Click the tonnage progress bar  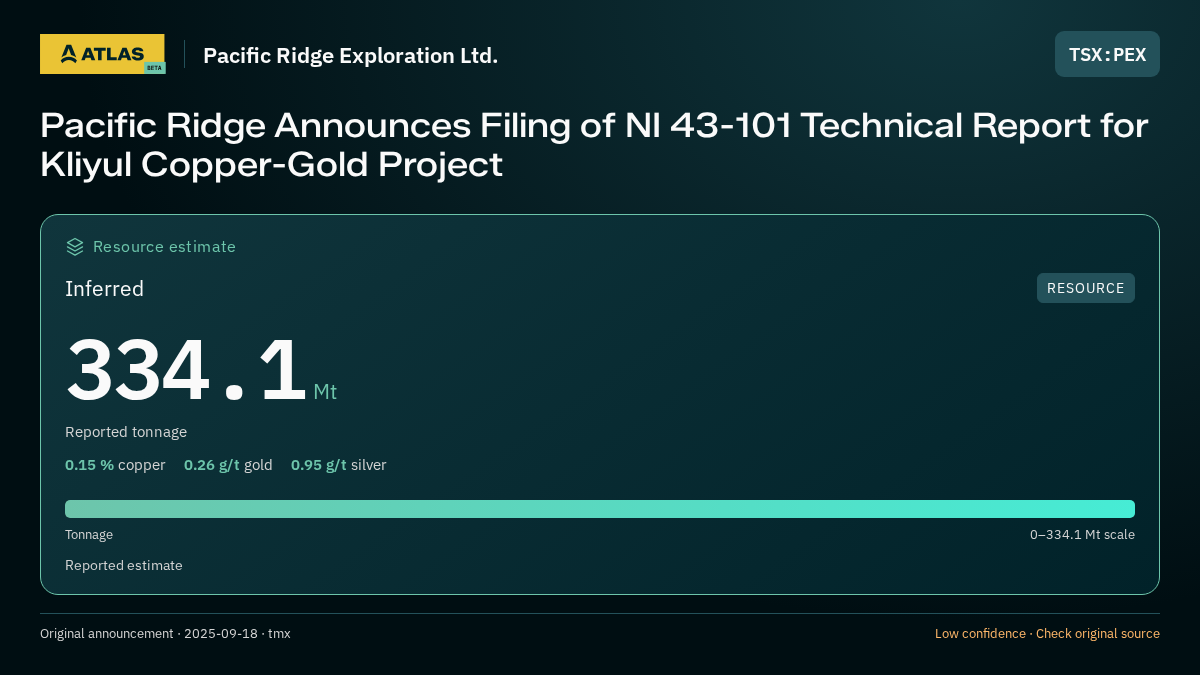click(x=600, y=509)
